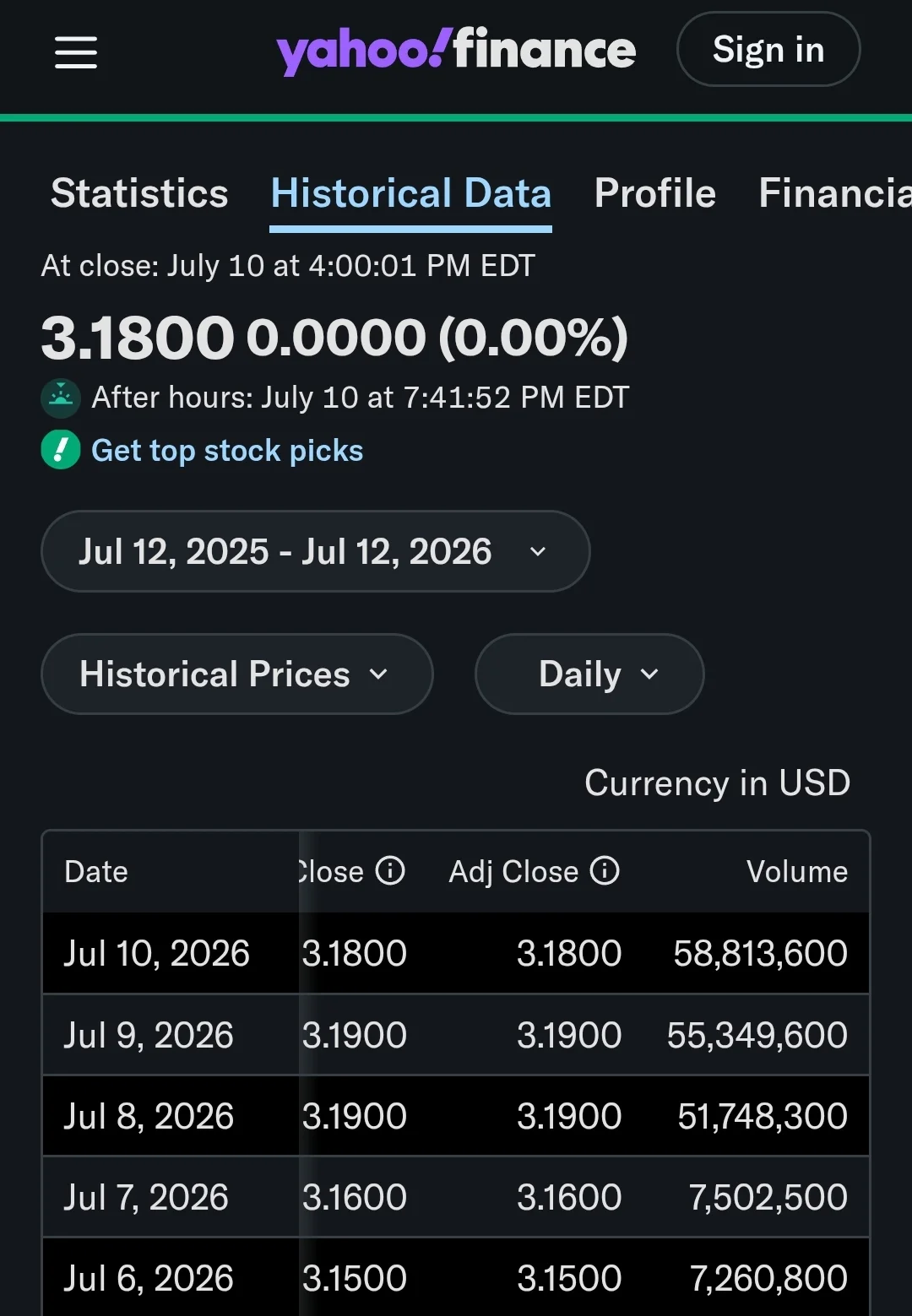Expand the Jul 12, 2025 date range picker
This screenshot has width=912, height=1316.
[x=315, y=551]
